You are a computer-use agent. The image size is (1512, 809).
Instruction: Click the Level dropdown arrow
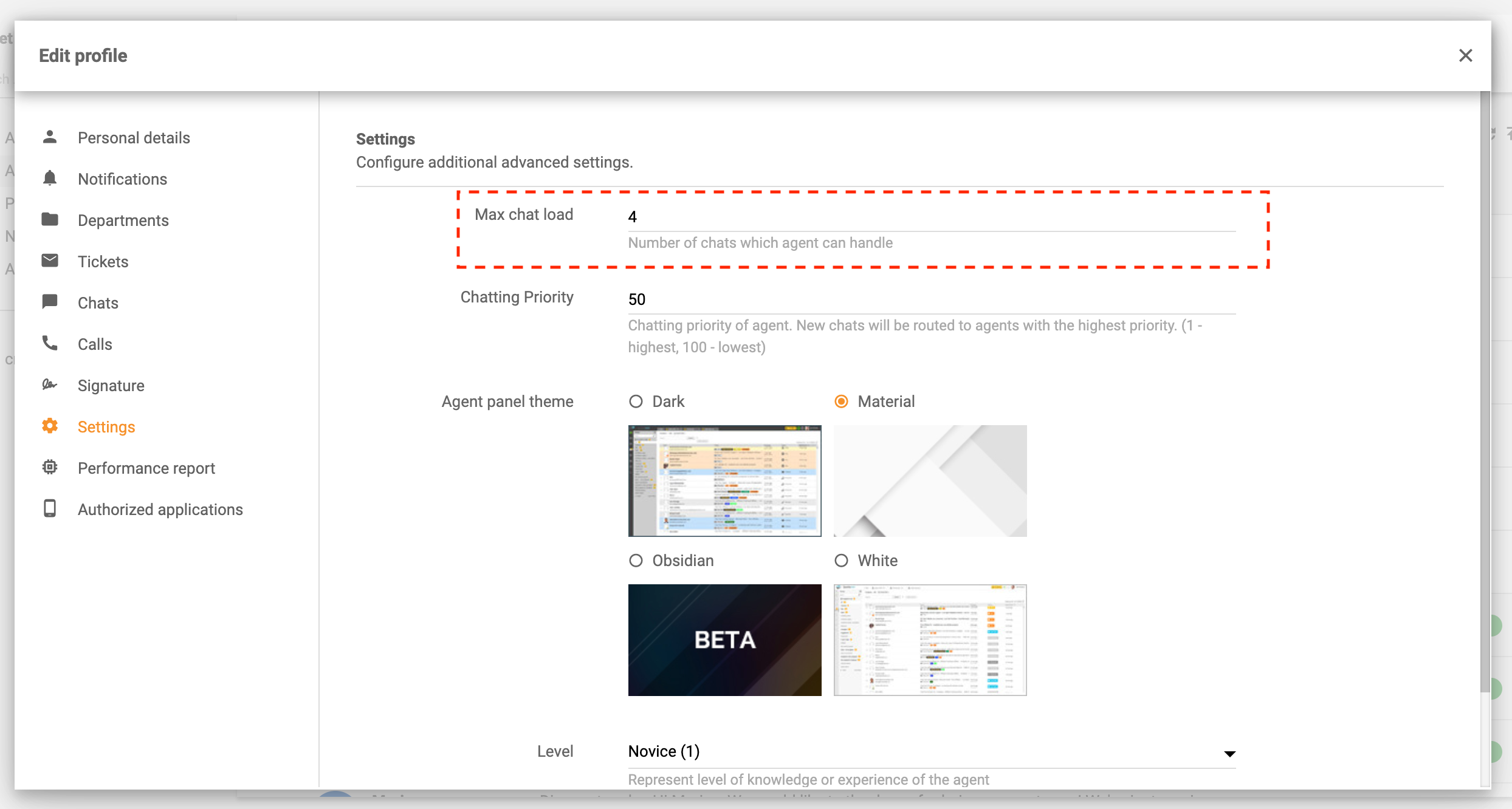tap(1229, 753)
